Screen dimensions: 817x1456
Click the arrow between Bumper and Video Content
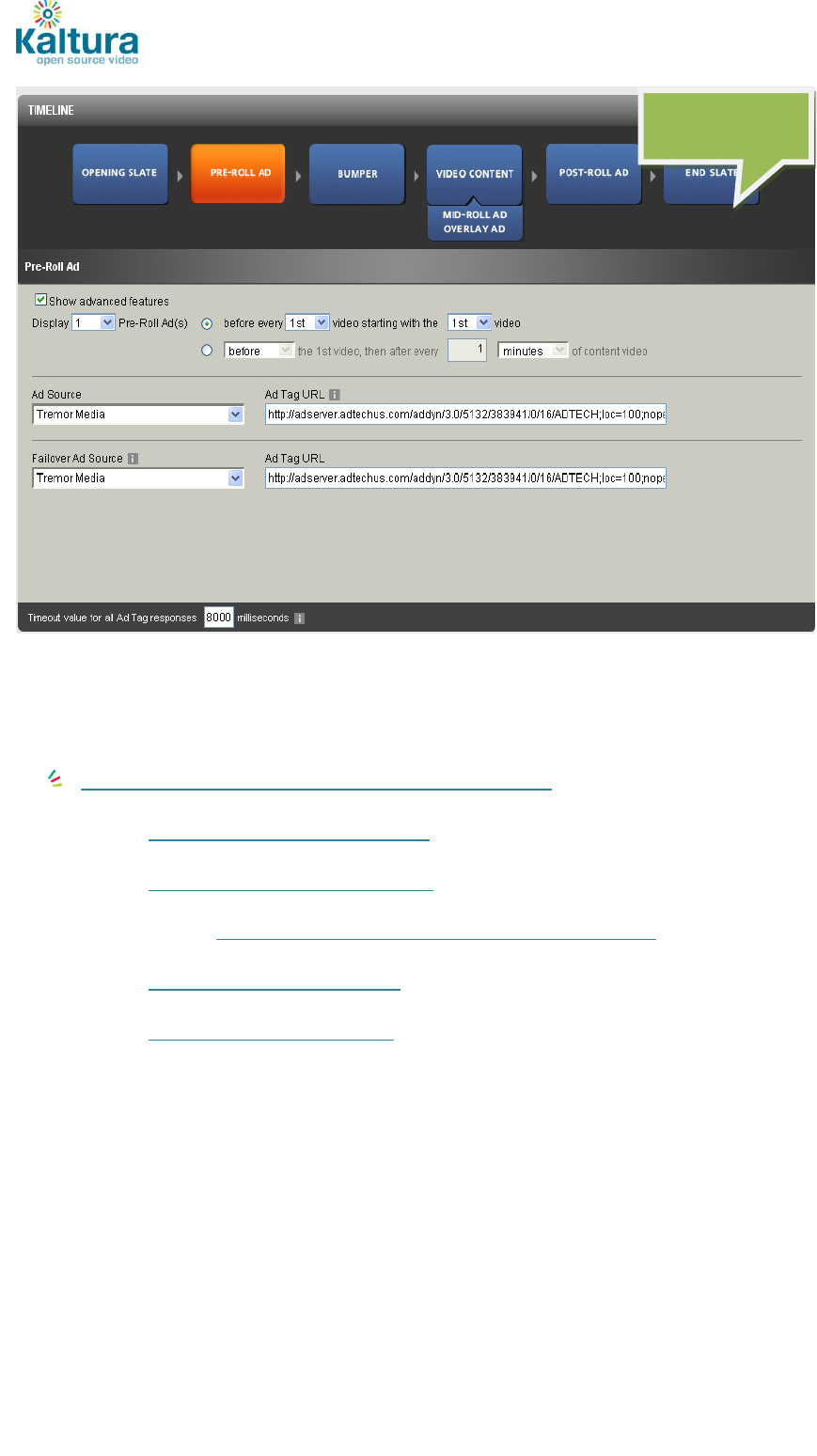(416, 176)
